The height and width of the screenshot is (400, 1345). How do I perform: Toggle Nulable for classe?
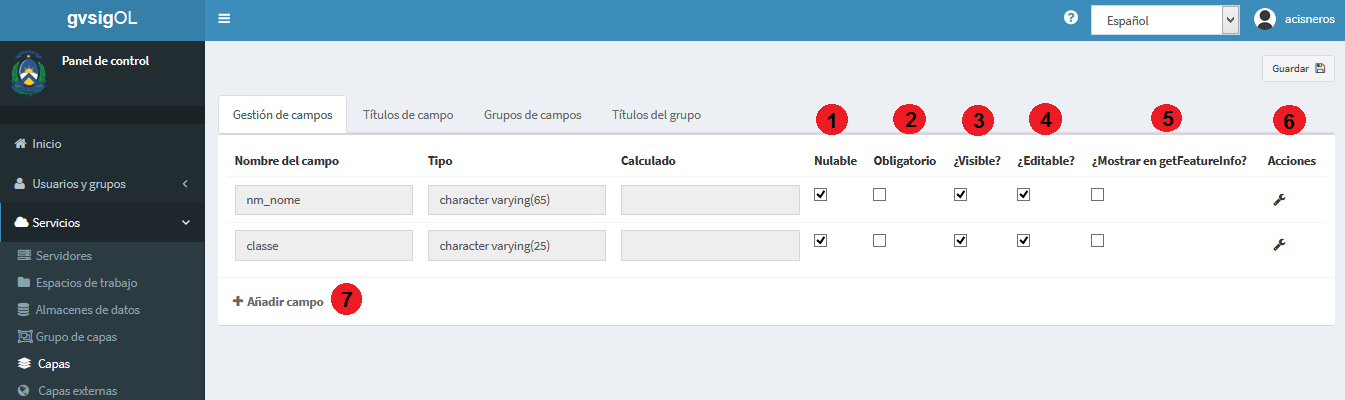820,240
